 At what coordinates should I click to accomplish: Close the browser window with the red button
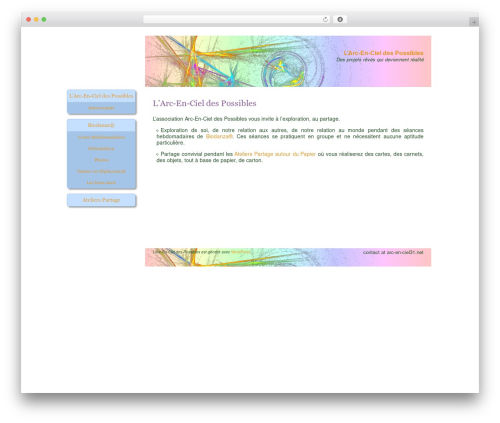pos(29,19)
